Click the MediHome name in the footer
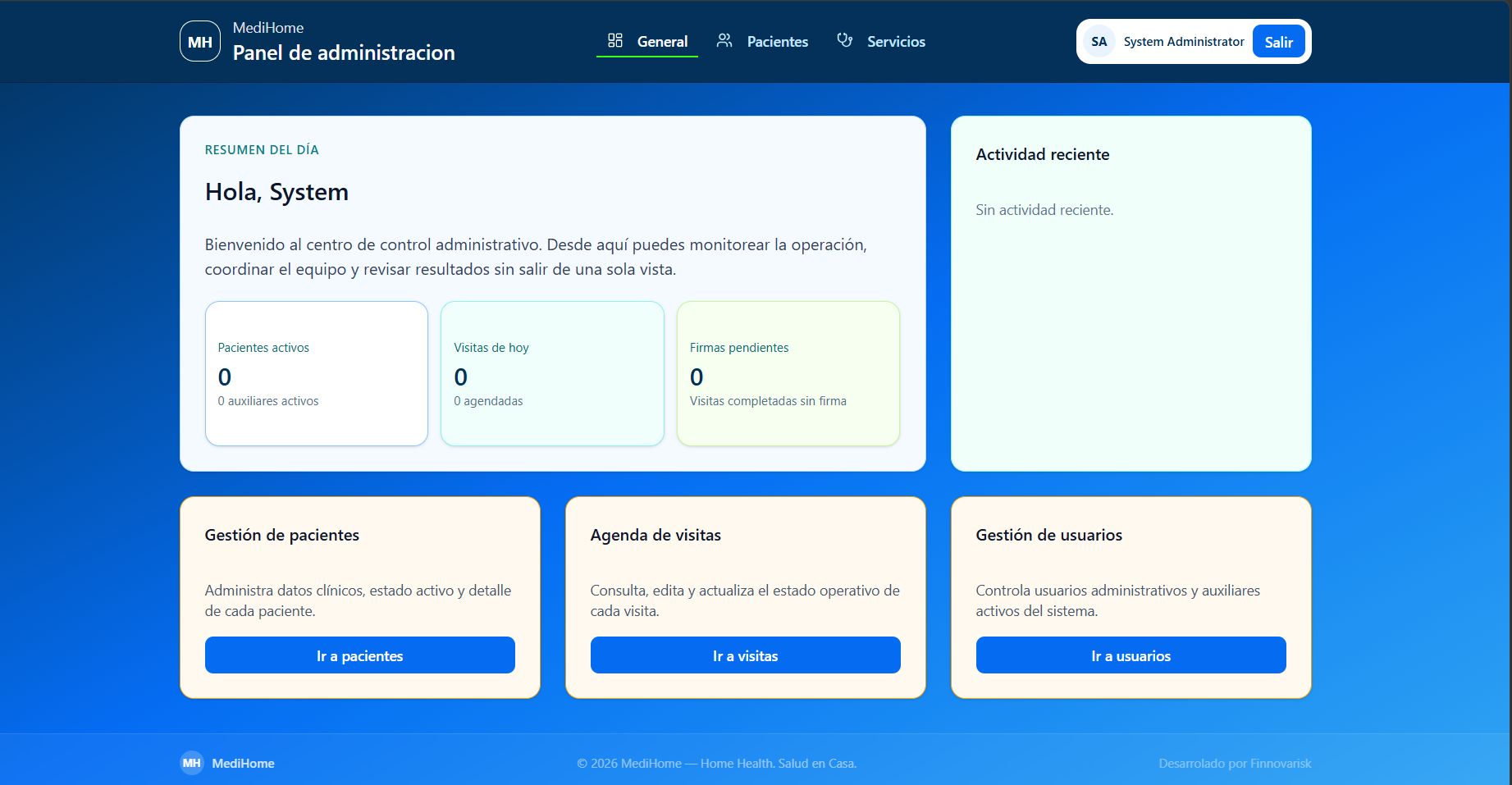Screen dimensions: 1512x785 click(x=244, y=764)
